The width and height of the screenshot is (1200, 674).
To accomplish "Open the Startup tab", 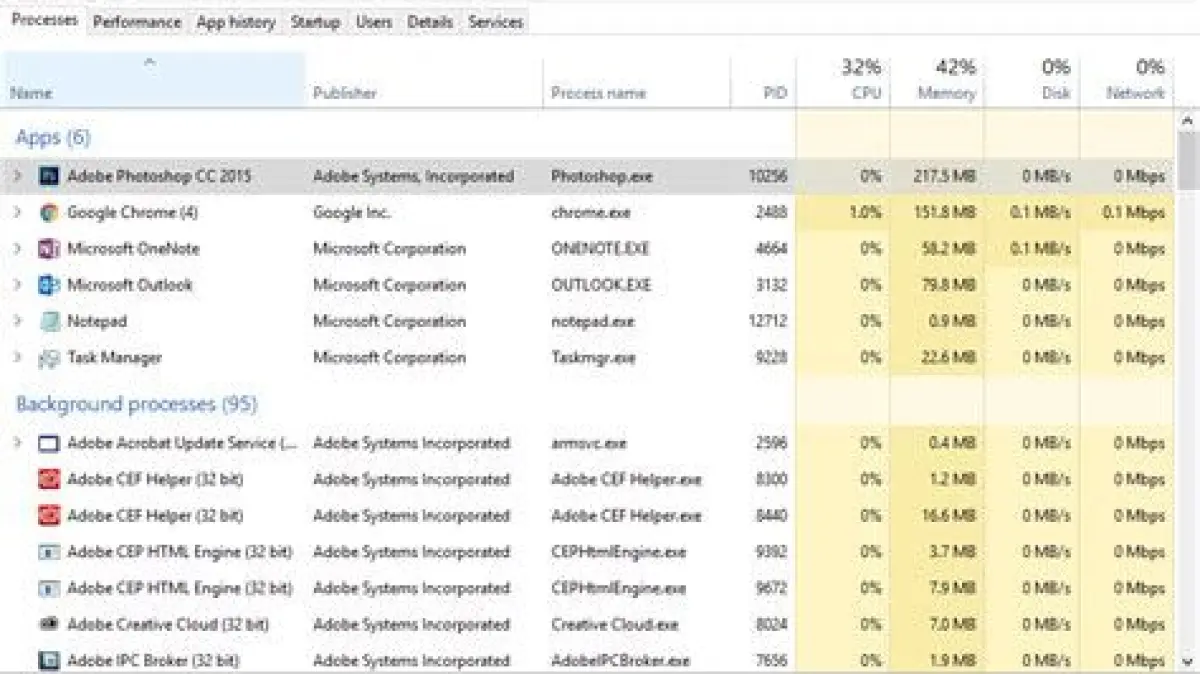I will point(315,21).
